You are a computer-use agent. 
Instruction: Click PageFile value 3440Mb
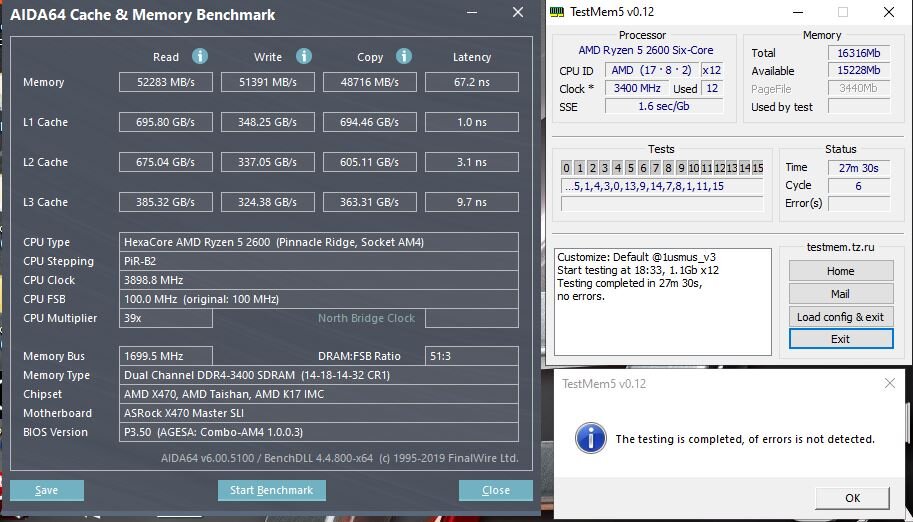coord(859,89)
